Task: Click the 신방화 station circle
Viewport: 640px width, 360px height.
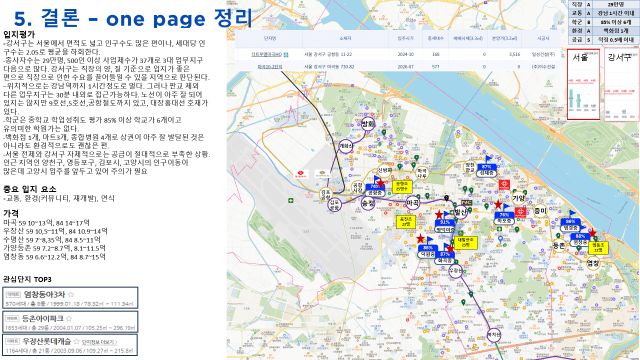Action: click(x=384, y=170)
